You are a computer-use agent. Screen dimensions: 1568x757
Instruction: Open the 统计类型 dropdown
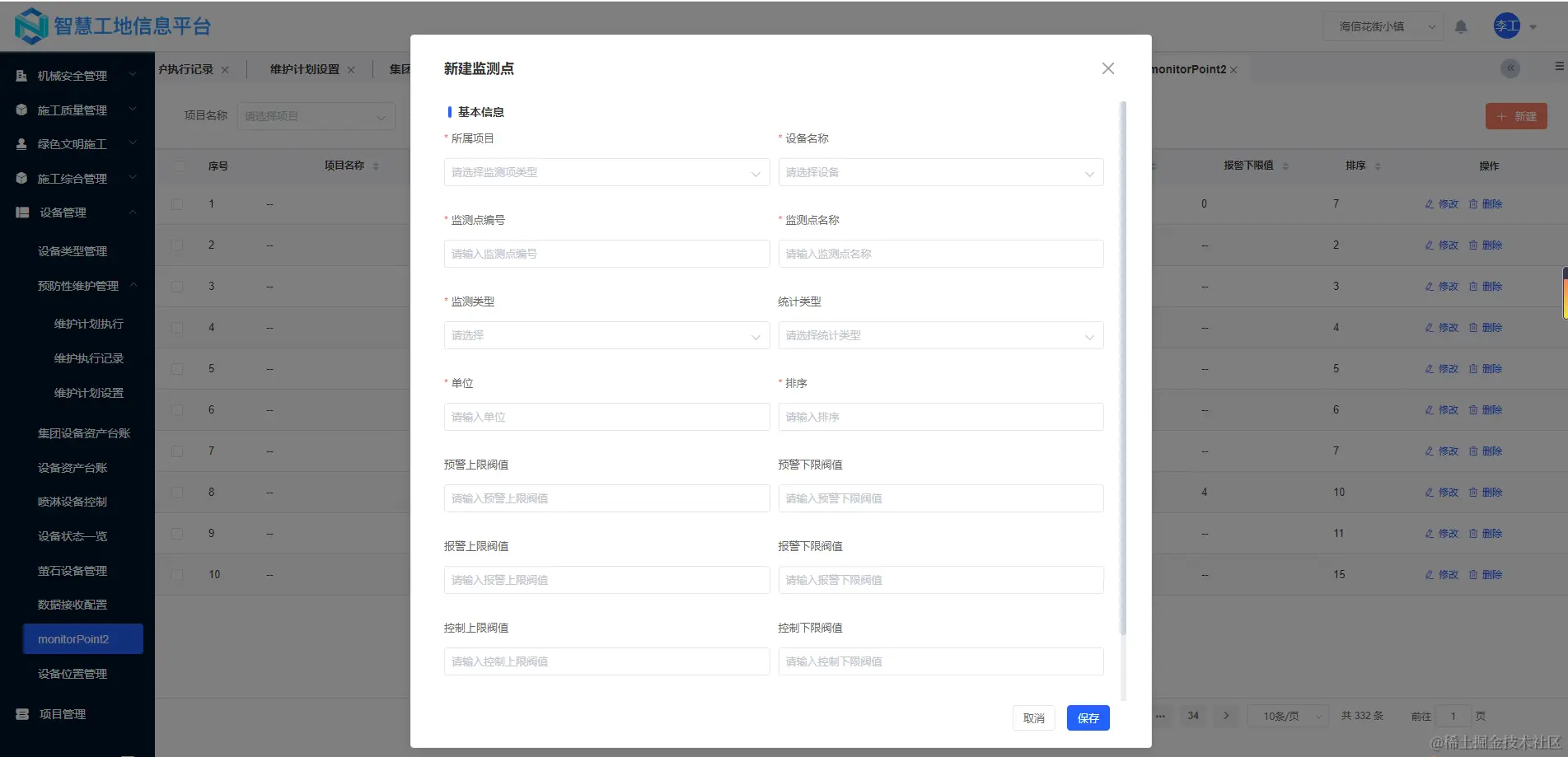click(940, 335)
